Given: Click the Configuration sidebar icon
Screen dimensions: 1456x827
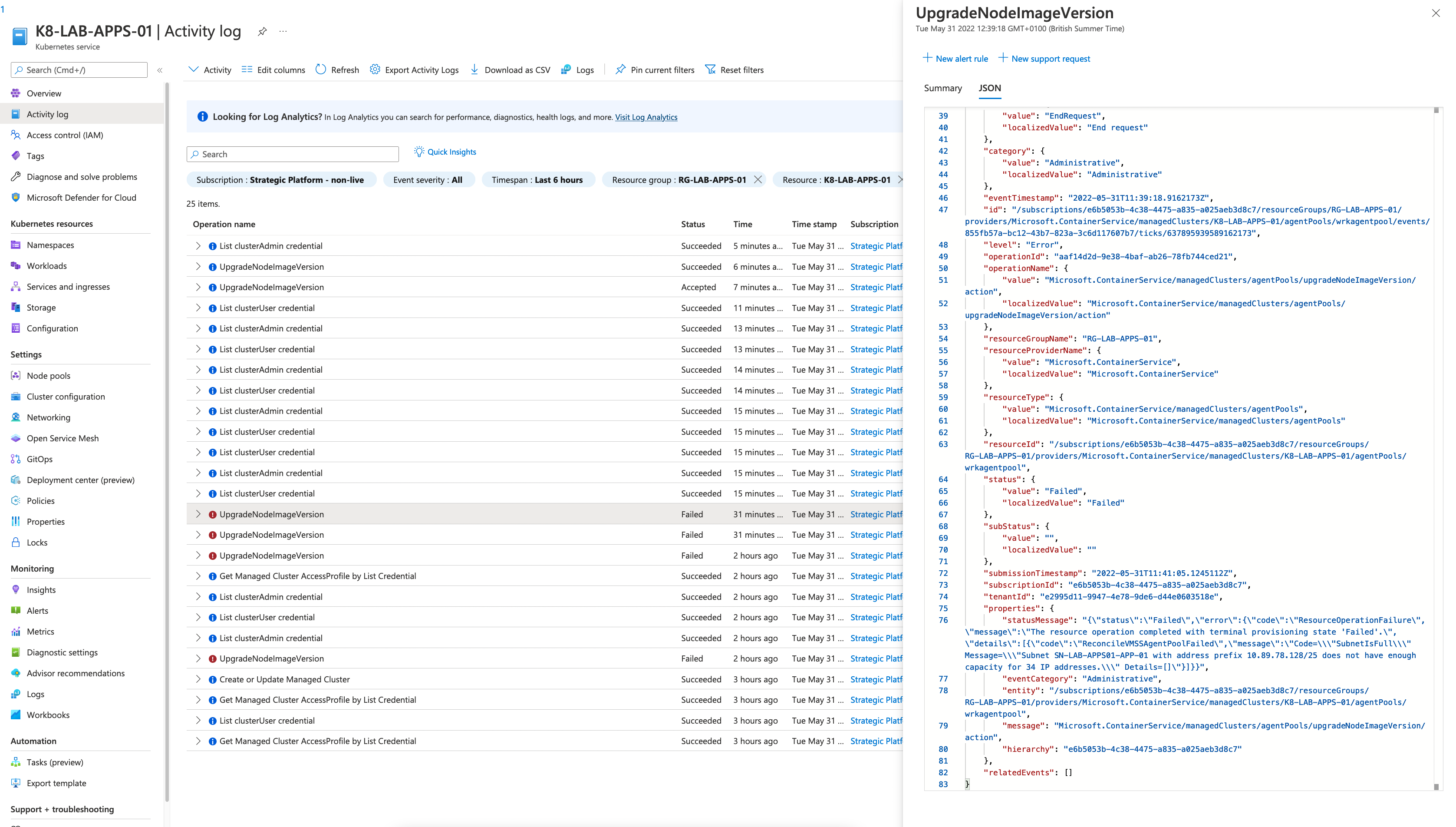Looking at the screenshot, I should tap(16, 328).
